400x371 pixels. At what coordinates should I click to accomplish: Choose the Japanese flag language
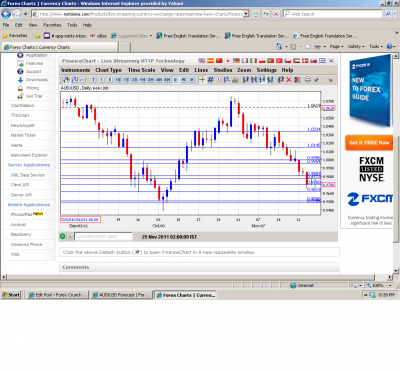point(228,61)
